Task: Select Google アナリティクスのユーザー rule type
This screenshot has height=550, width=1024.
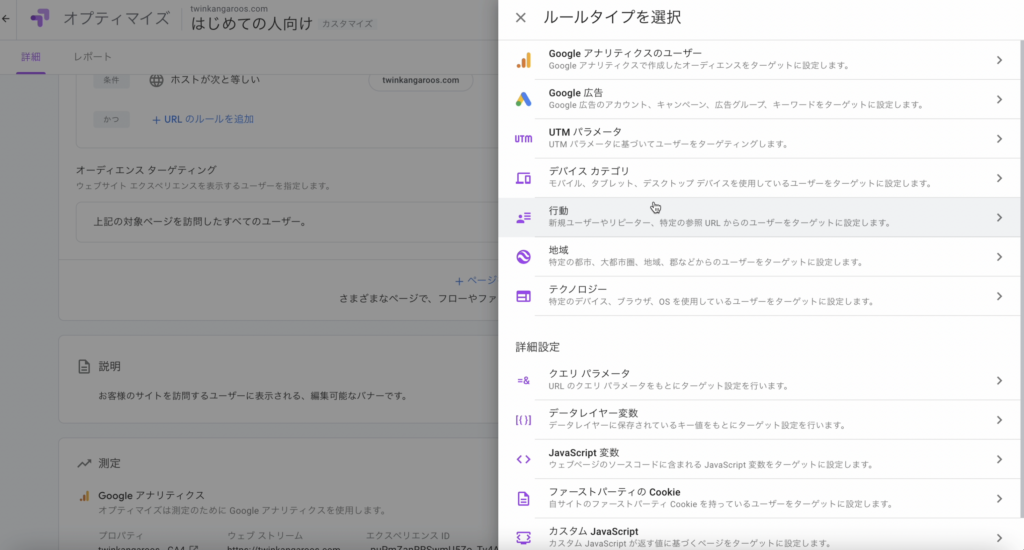Action: click(x=759, y=60)
